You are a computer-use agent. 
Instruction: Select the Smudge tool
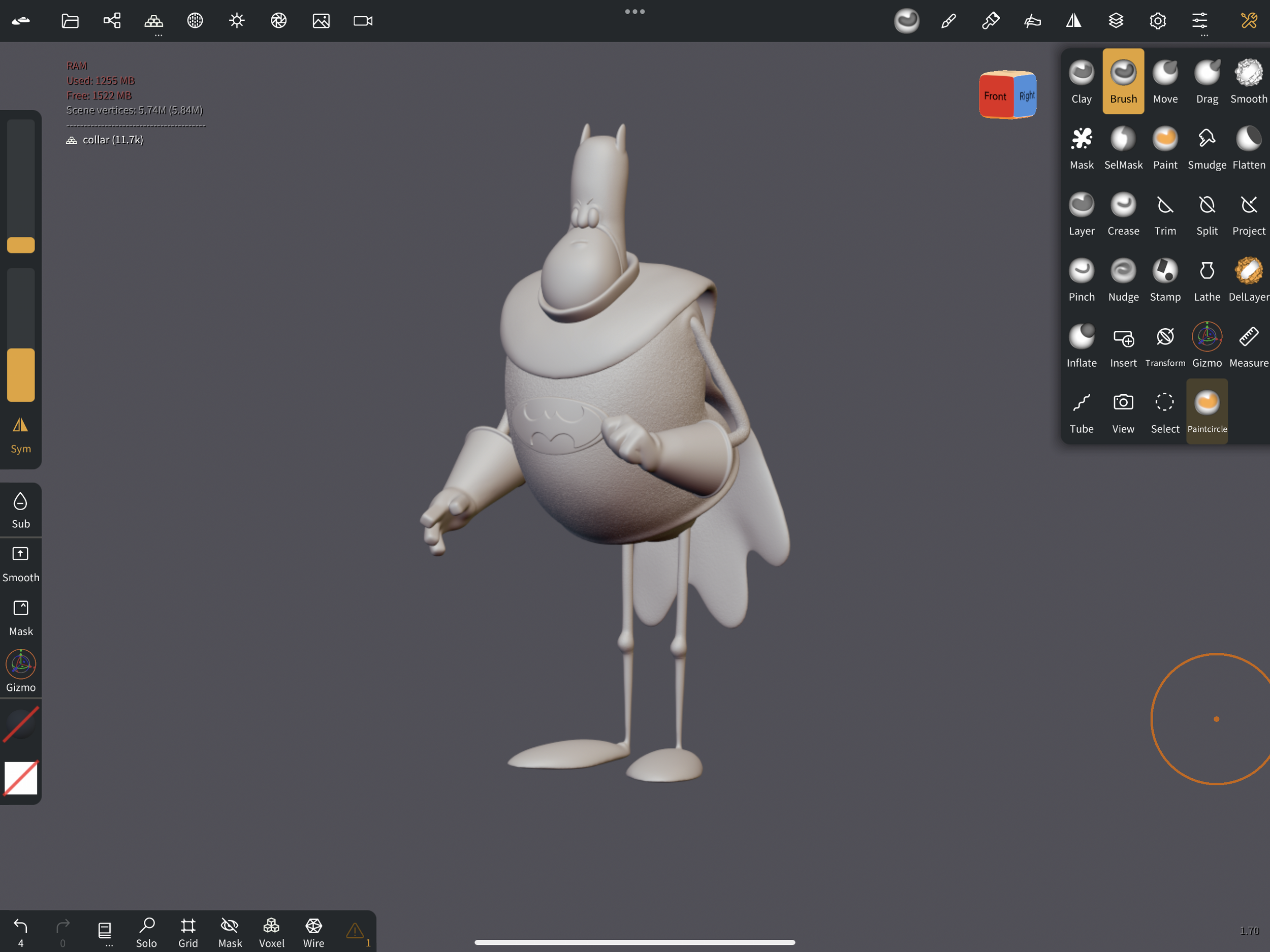1207,147
